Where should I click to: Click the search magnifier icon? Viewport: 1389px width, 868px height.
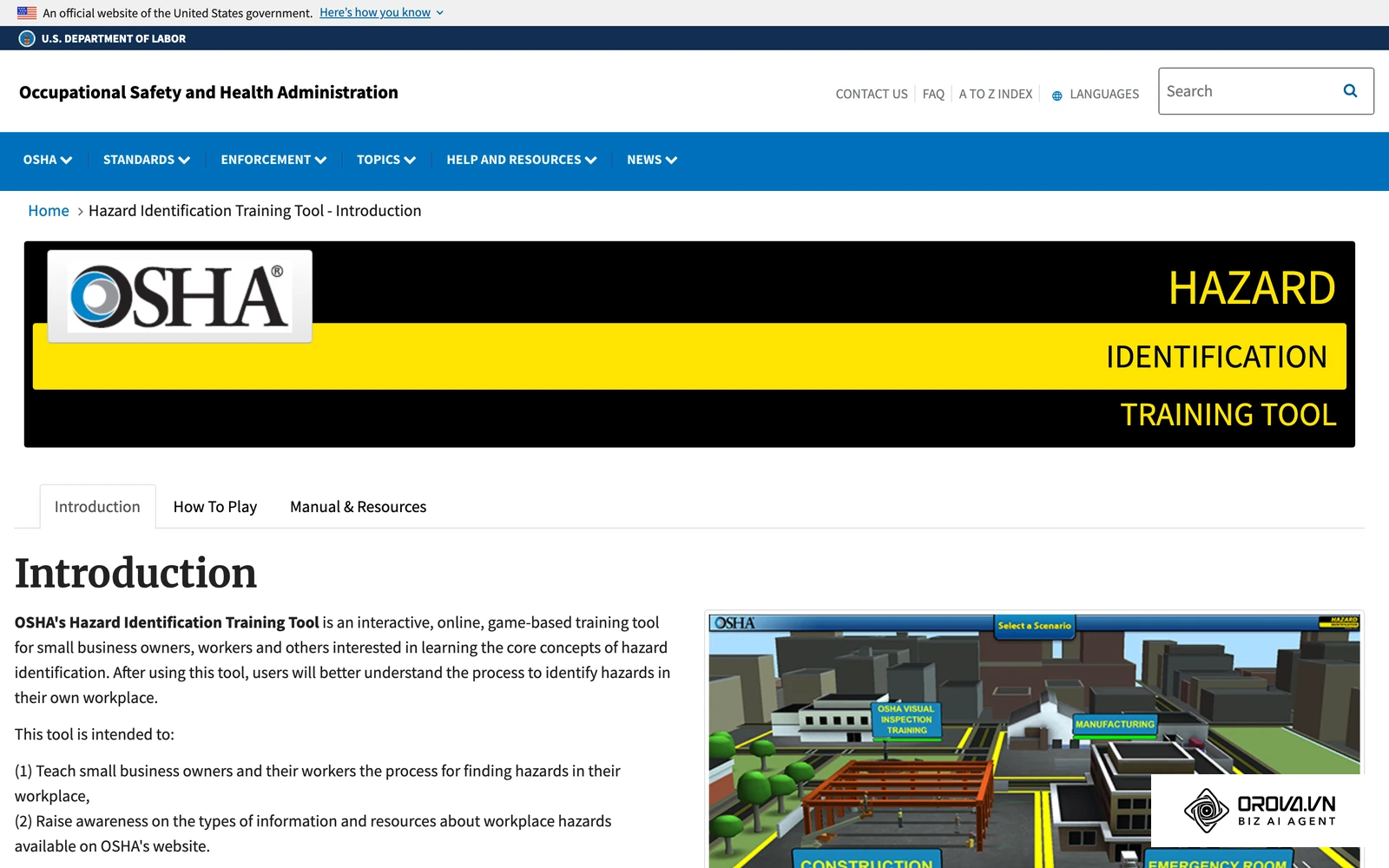1350,91
